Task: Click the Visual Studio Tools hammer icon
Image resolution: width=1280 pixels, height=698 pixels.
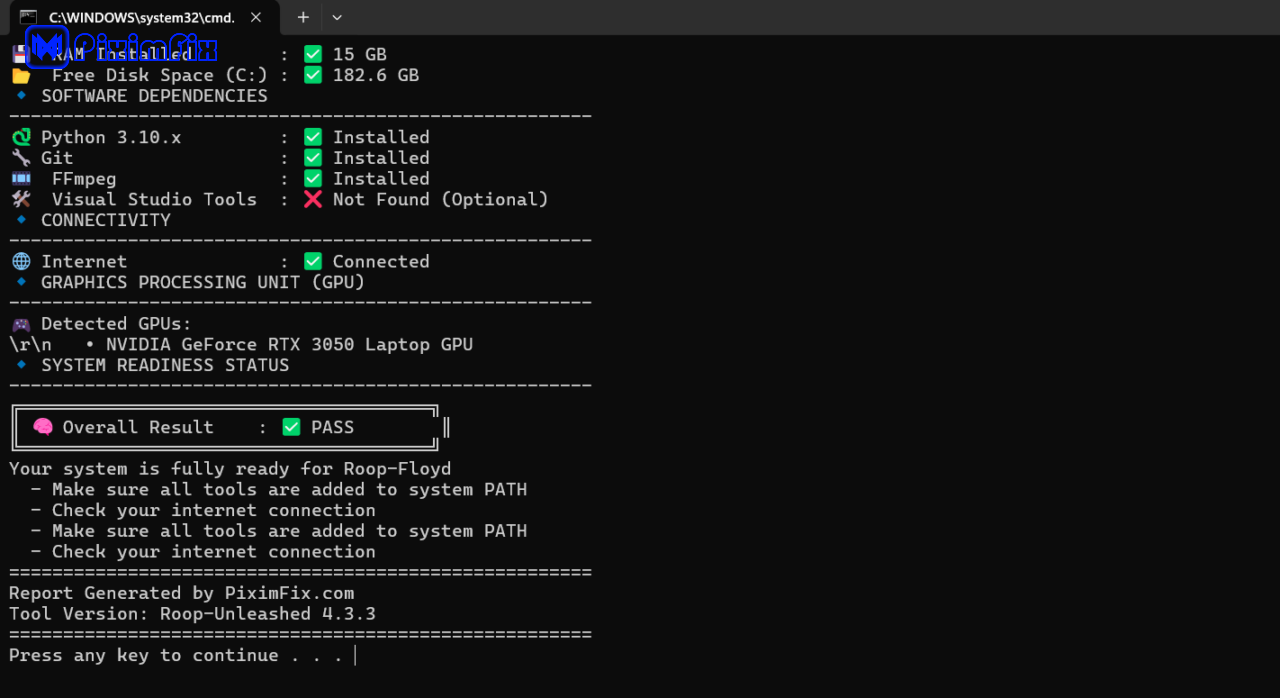Action: click(x=21, y=199)
